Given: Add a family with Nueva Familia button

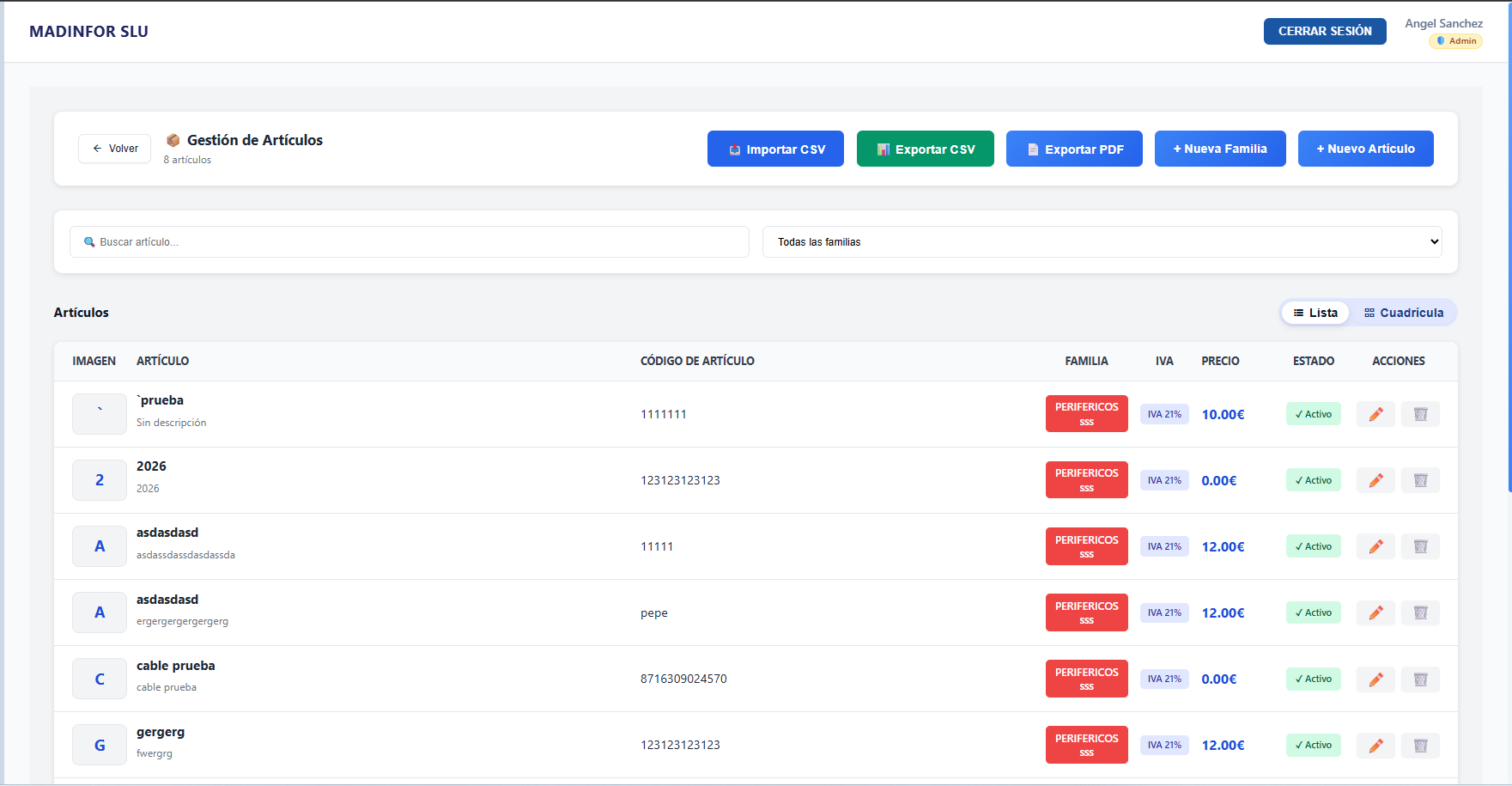Looking at the screenshot, I should (1219, 149).
